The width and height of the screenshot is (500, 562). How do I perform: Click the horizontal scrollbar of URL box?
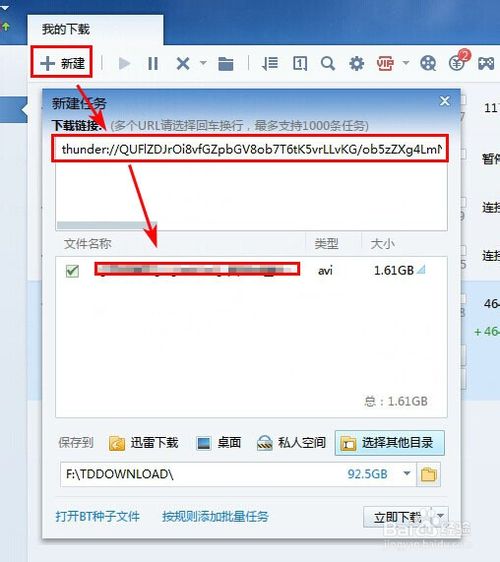[107, 225]
